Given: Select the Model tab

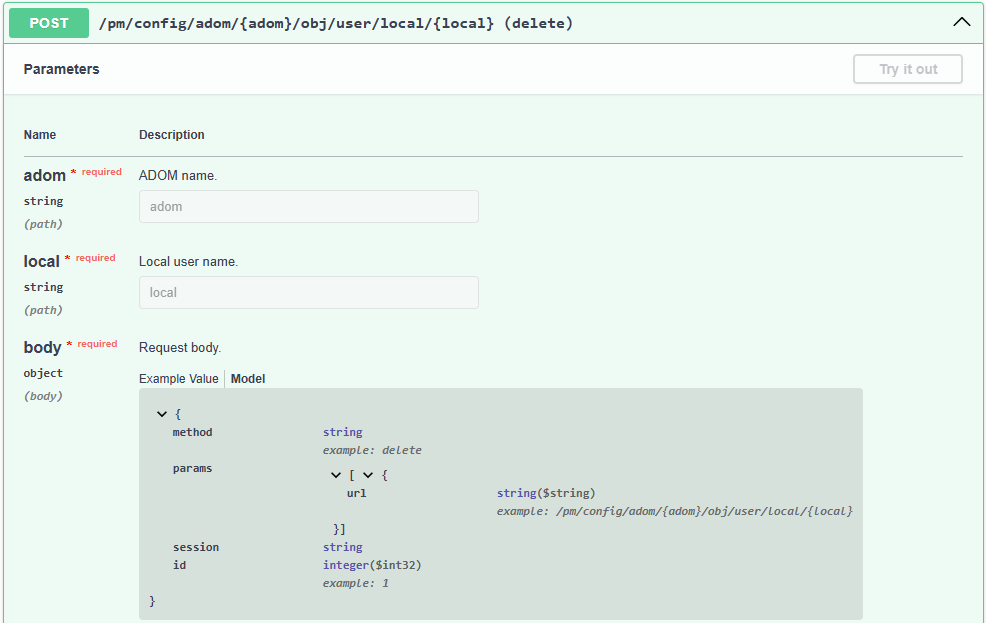Looking at the screenshot, I should click(x=248, y=379).
